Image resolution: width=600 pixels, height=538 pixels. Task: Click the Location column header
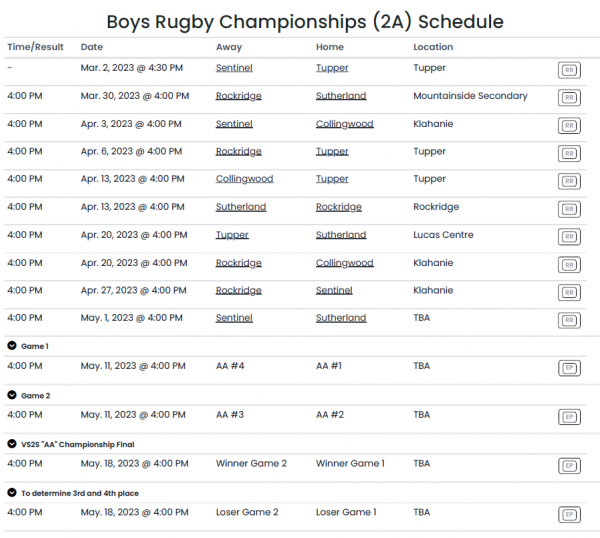click(433, 47)
